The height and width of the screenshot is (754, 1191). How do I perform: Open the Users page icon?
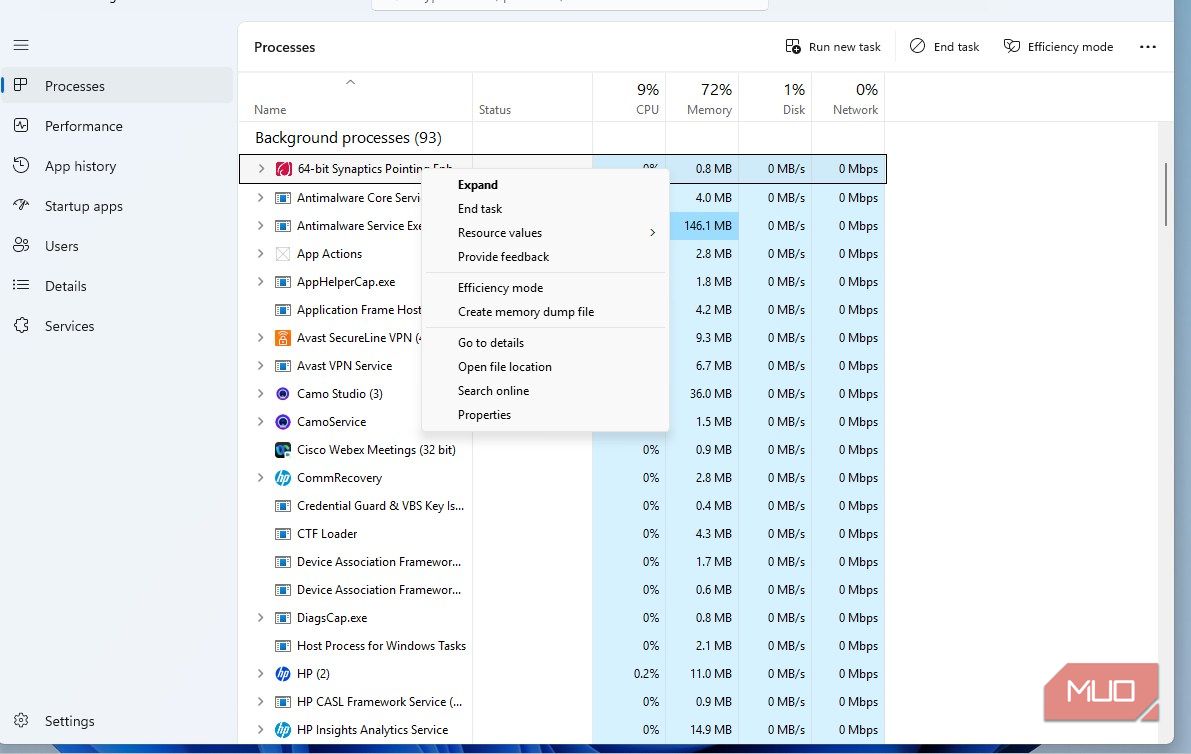point(21,245)
